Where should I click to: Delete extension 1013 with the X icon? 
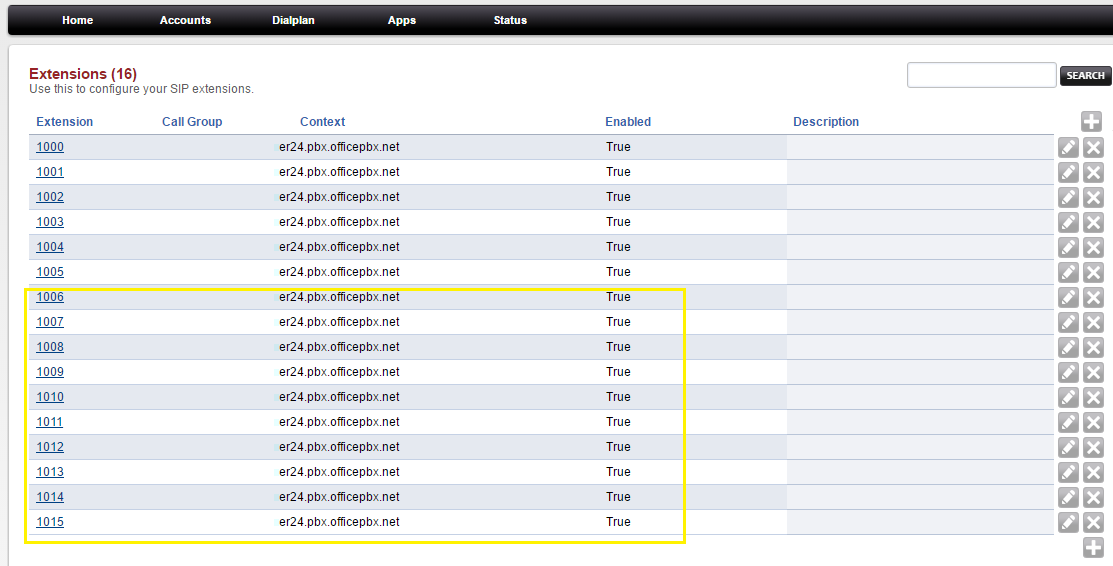click(1093, 473)
